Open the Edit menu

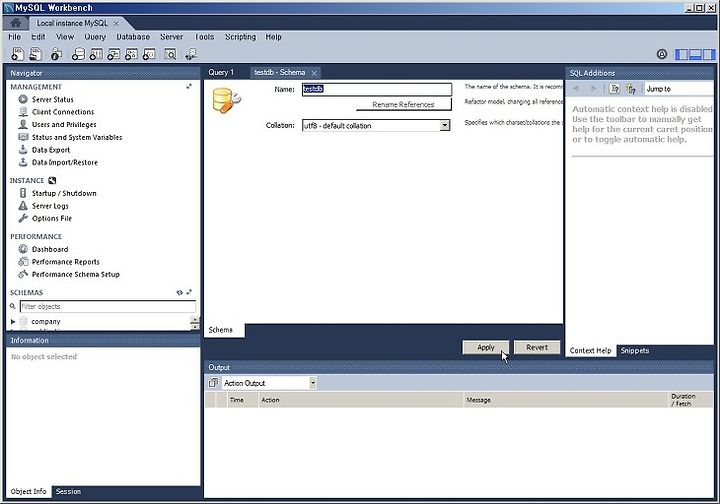38,37
